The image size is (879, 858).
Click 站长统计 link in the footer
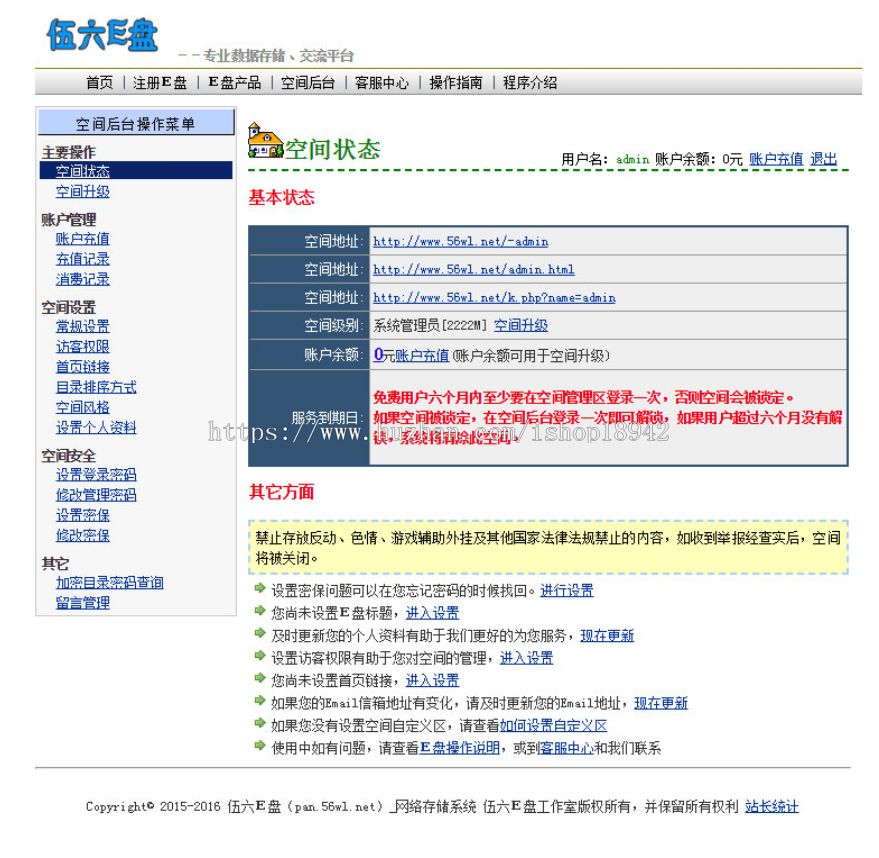772,806
